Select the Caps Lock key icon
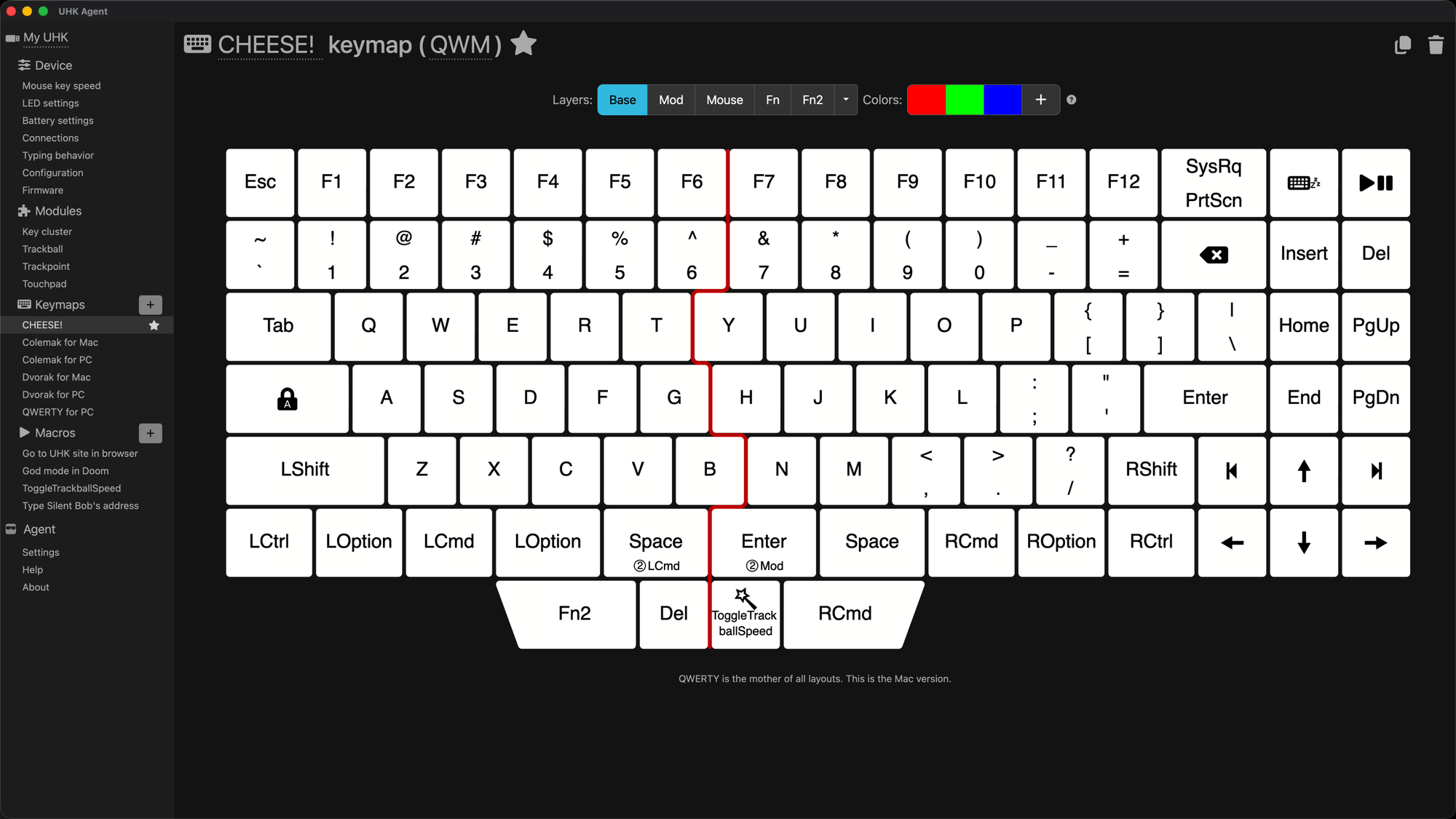Viewport: 1456px width, 819px height. 288,398
